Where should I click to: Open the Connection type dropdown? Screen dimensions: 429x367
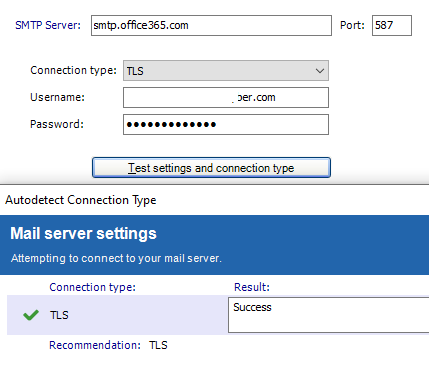tap(226, 71)
